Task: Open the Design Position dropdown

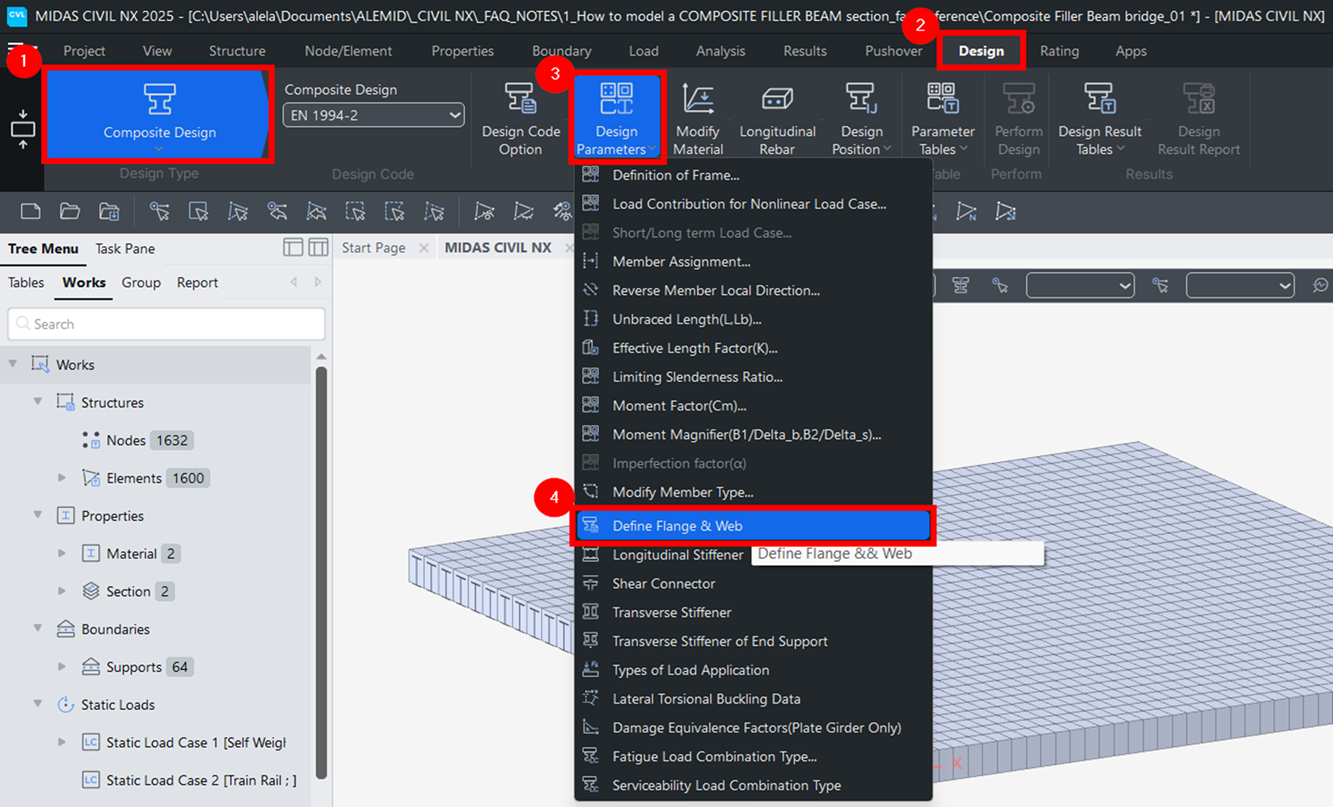Action: click(x=861, y=120)
